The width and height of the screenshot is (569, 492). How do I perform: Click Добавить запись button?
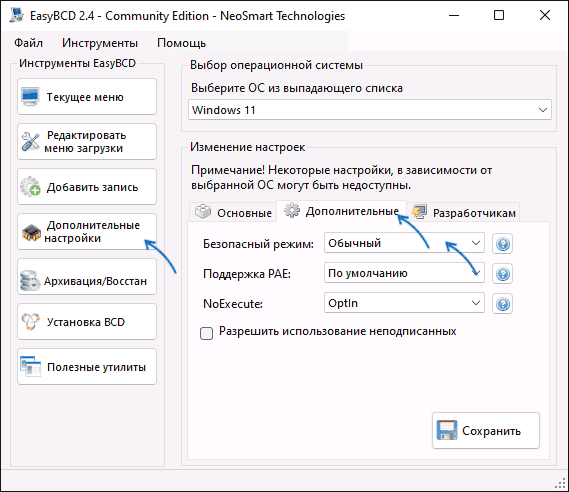point(87,186)
